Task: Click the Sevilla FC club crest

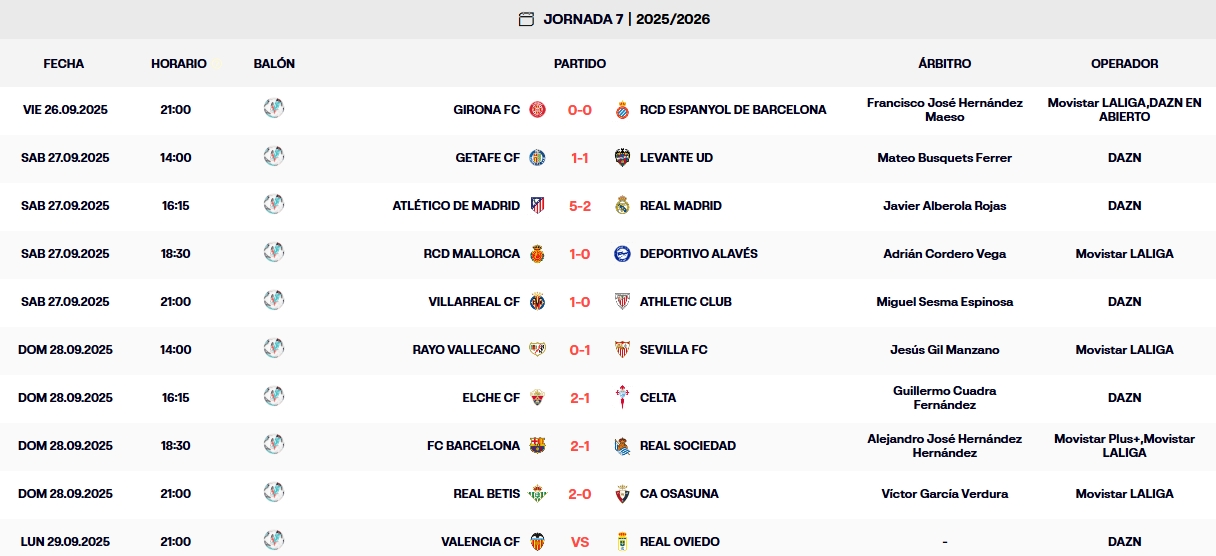Action: pyautogui.click(x=622, y=350)
